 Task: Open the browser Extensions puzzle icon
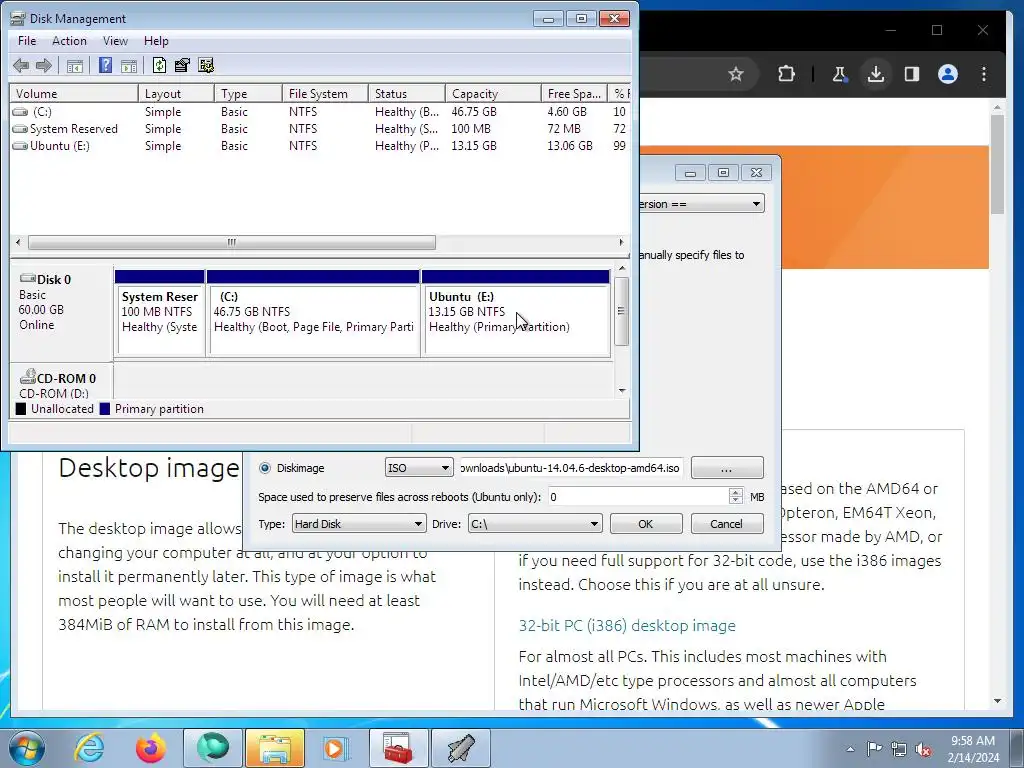(786, 74)
